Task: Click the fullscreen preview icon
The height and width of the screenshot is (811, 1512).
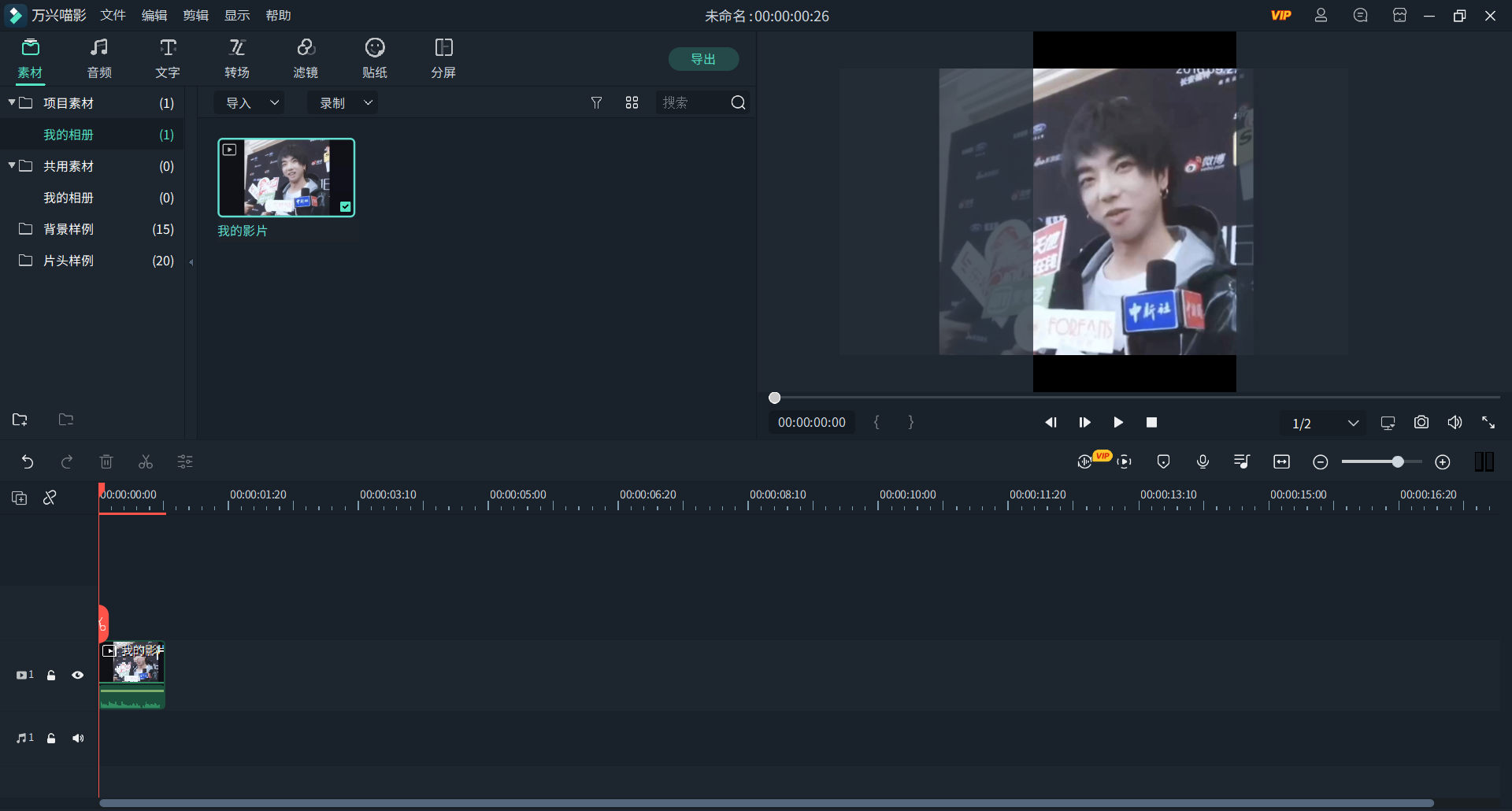Action: coord(1488,423)
